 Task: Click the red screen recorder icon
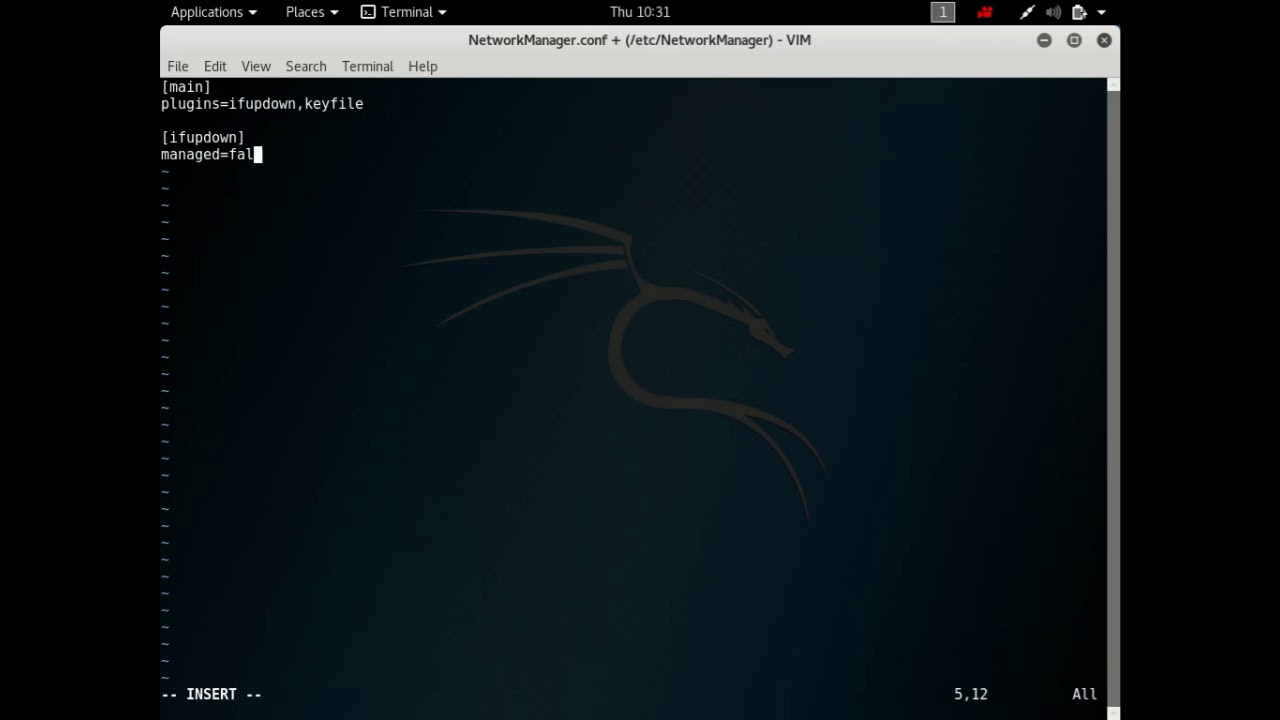[x=985, y=12]
